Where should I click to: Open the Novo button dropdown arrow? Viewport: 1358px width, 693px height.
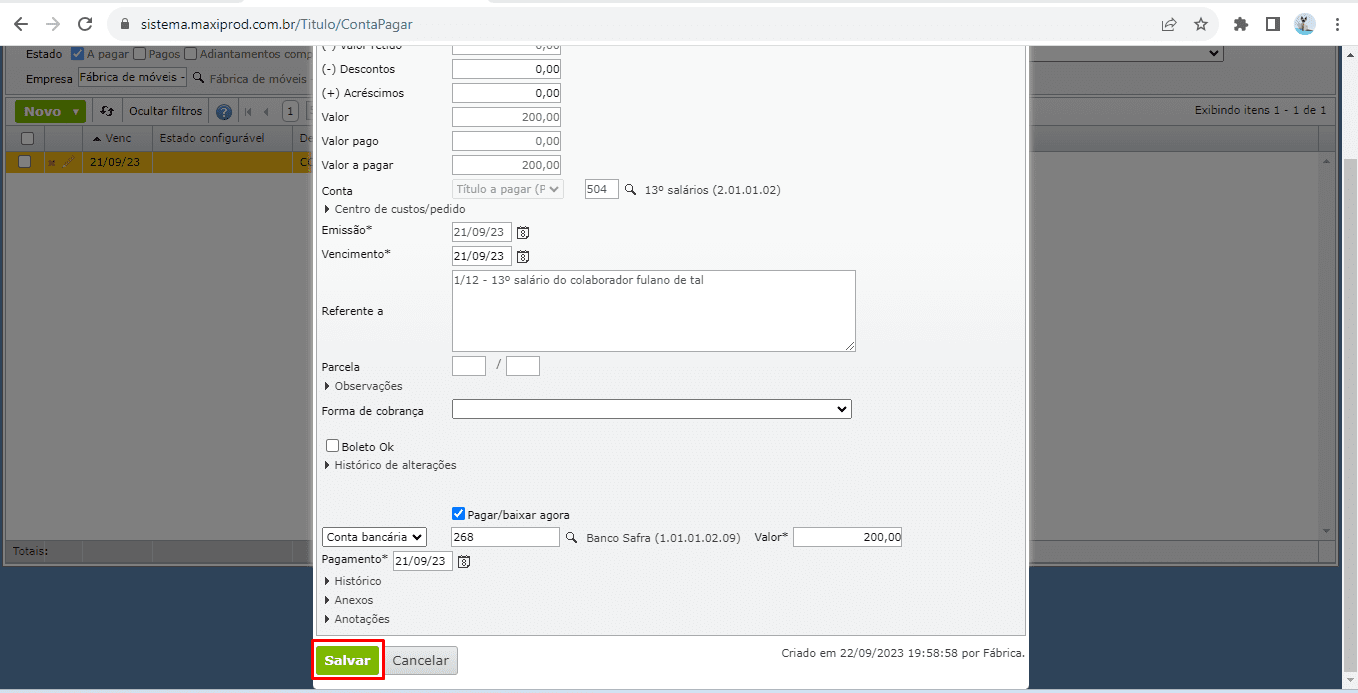pyautogui.click(x=76, y=112)
